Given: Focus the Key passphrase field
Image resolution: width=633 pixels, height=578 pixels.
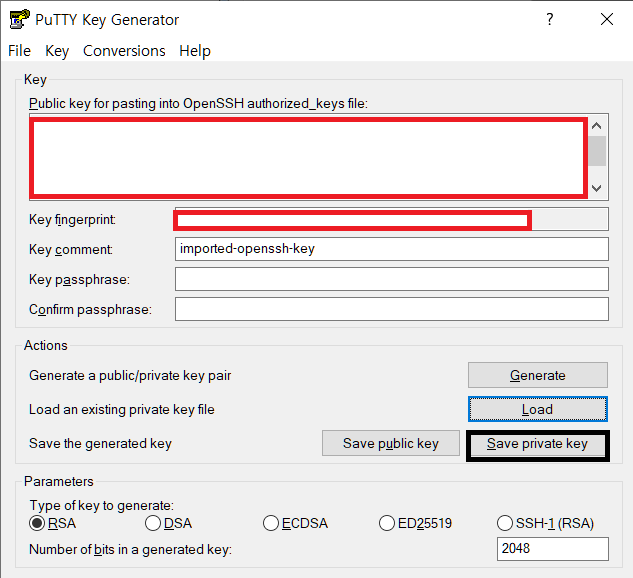Looking at the screenshot, I should tap(392, 279).
